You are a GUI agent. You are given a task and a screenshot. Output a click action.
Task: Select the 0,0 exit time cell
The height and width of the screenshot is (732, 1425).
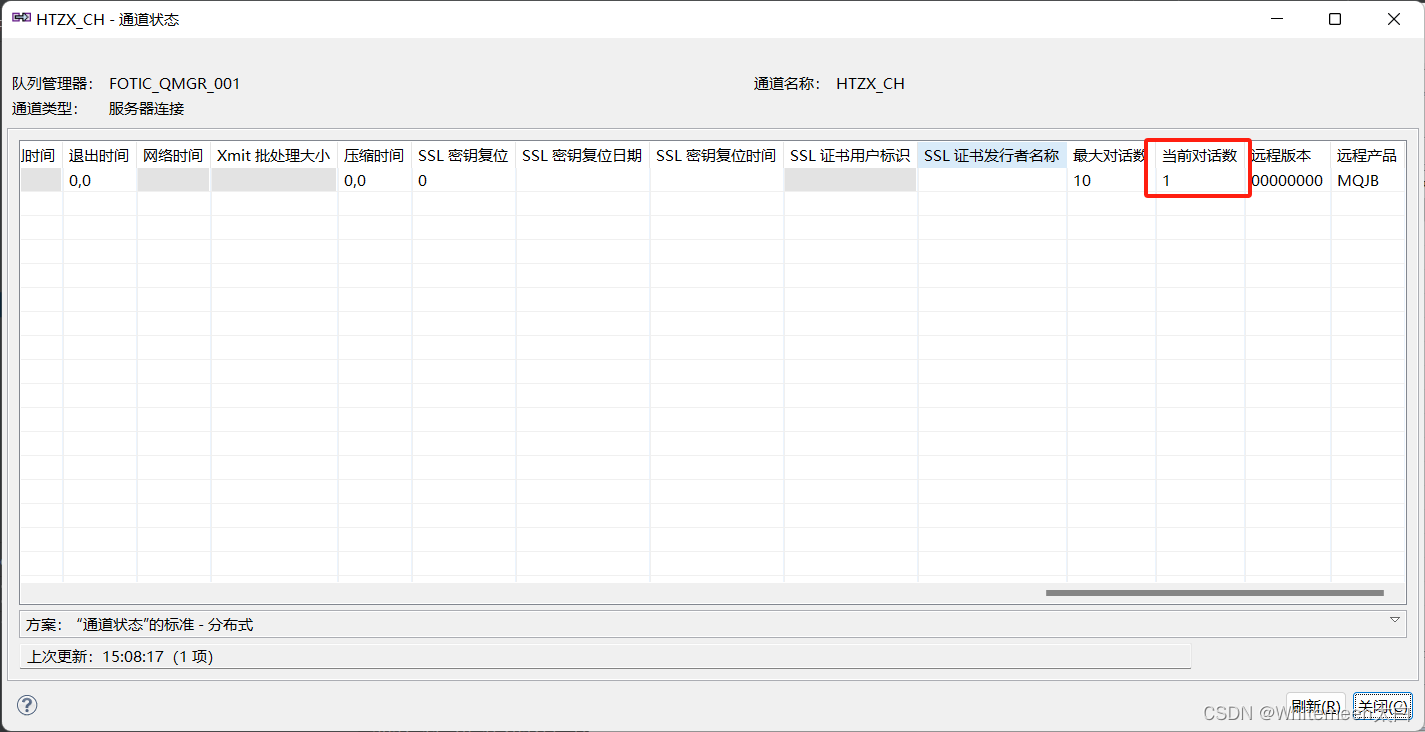pos(100,181)
